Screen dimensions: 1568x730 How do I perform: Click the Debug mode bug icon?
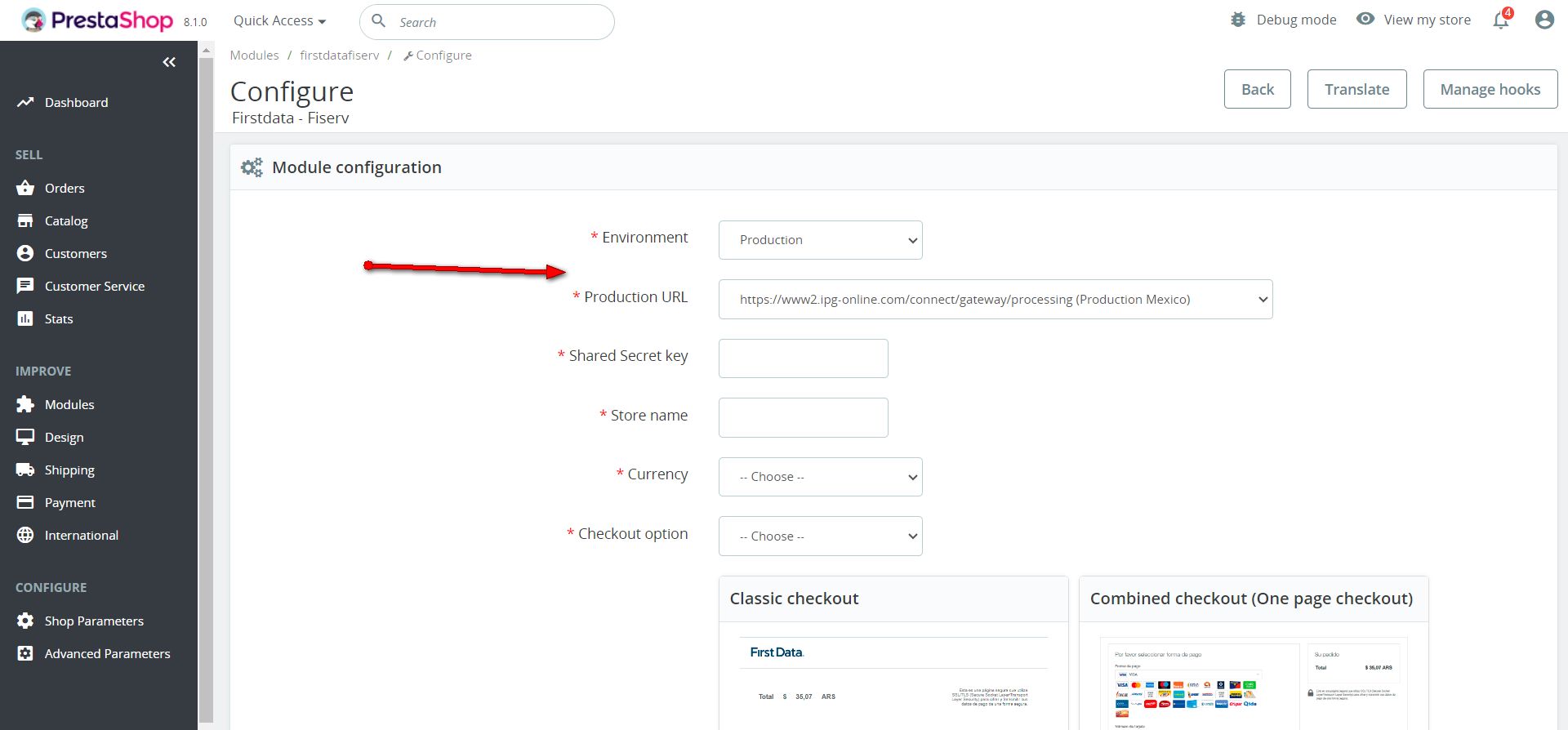point(1238,20)
